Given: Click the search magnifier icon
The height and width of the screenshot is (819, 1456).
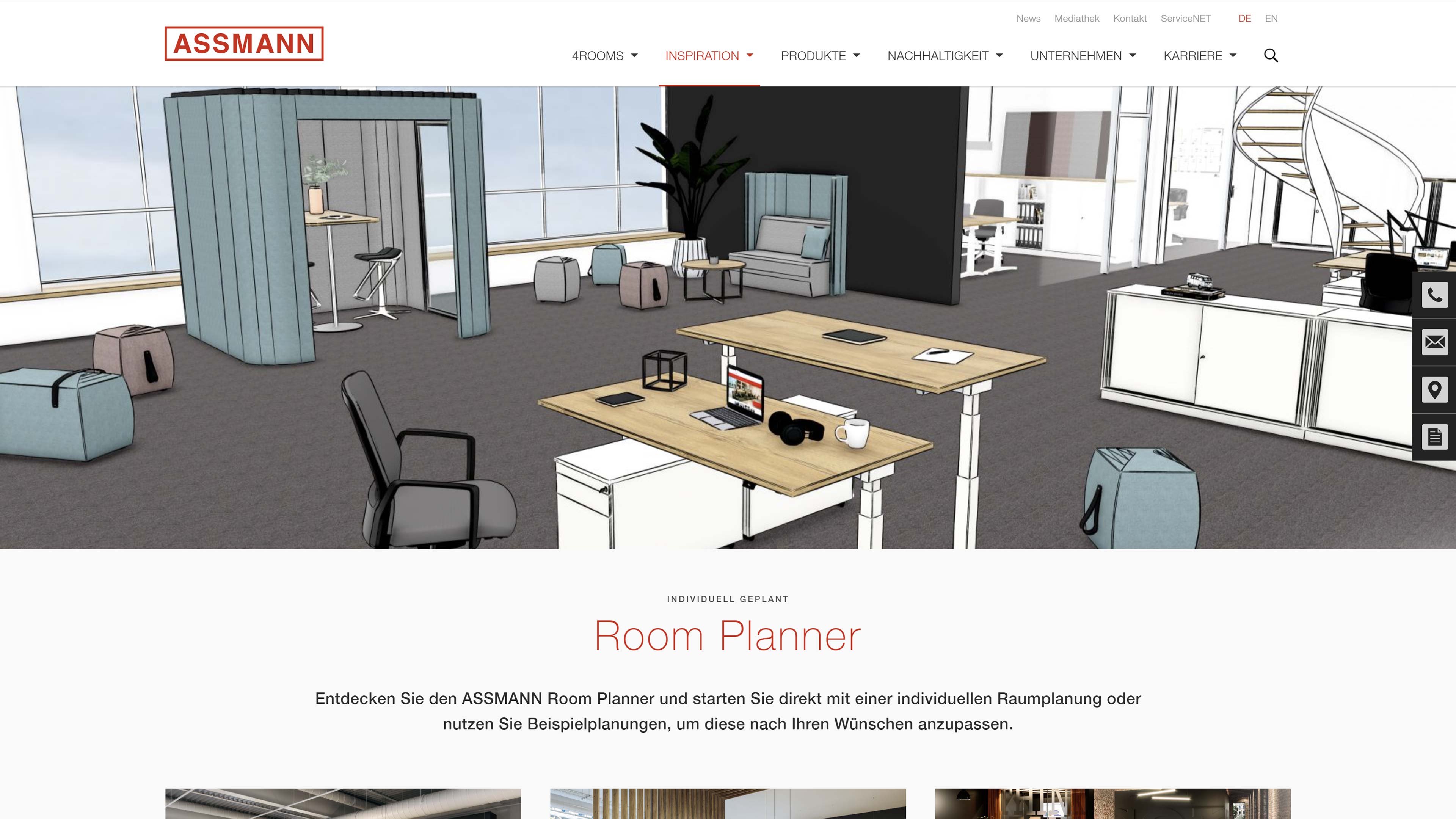Looking at the screenshot, I should [1271, 55].
